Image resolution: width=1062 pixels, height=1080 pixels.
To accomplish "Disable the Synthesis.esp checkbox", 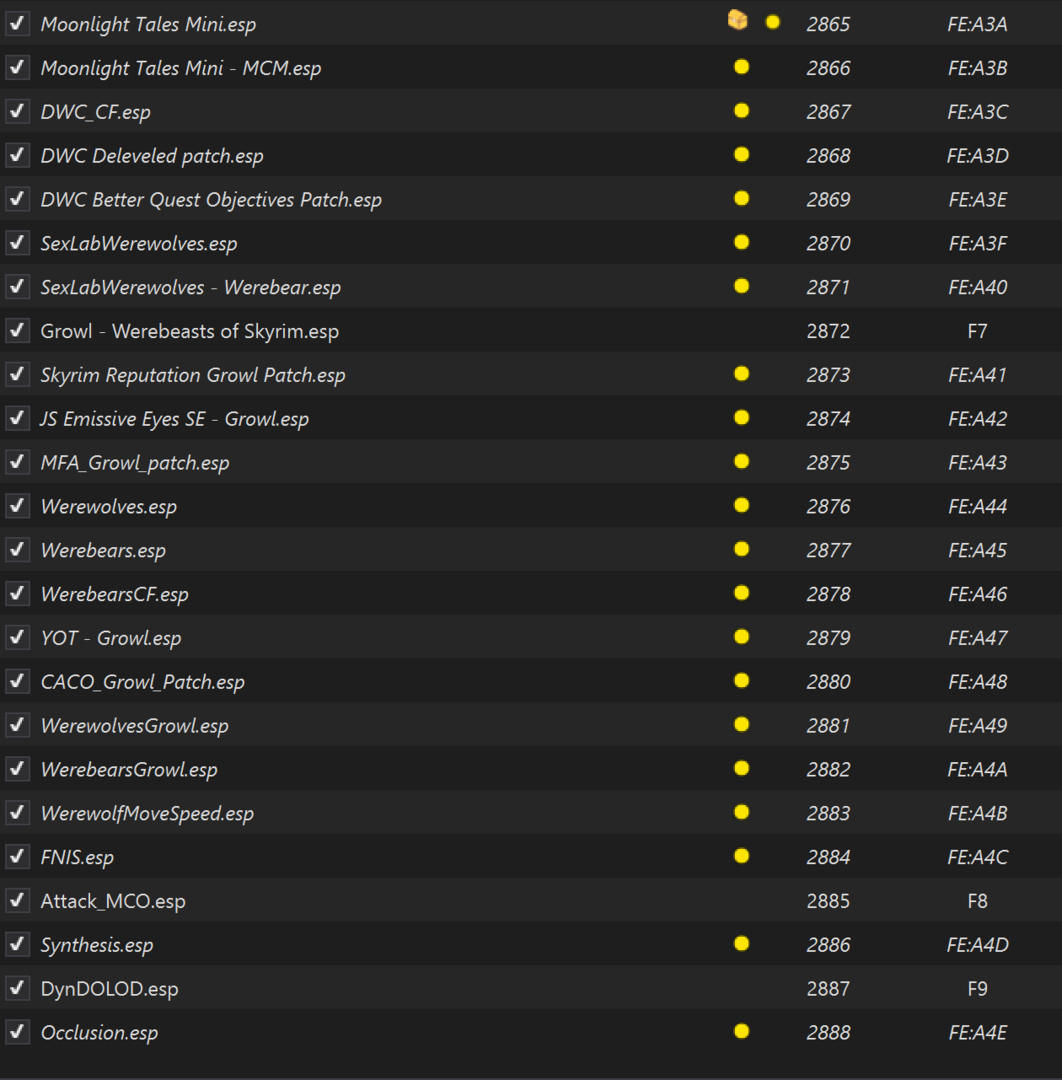I will pyautogui.click(x=17, y=944).
